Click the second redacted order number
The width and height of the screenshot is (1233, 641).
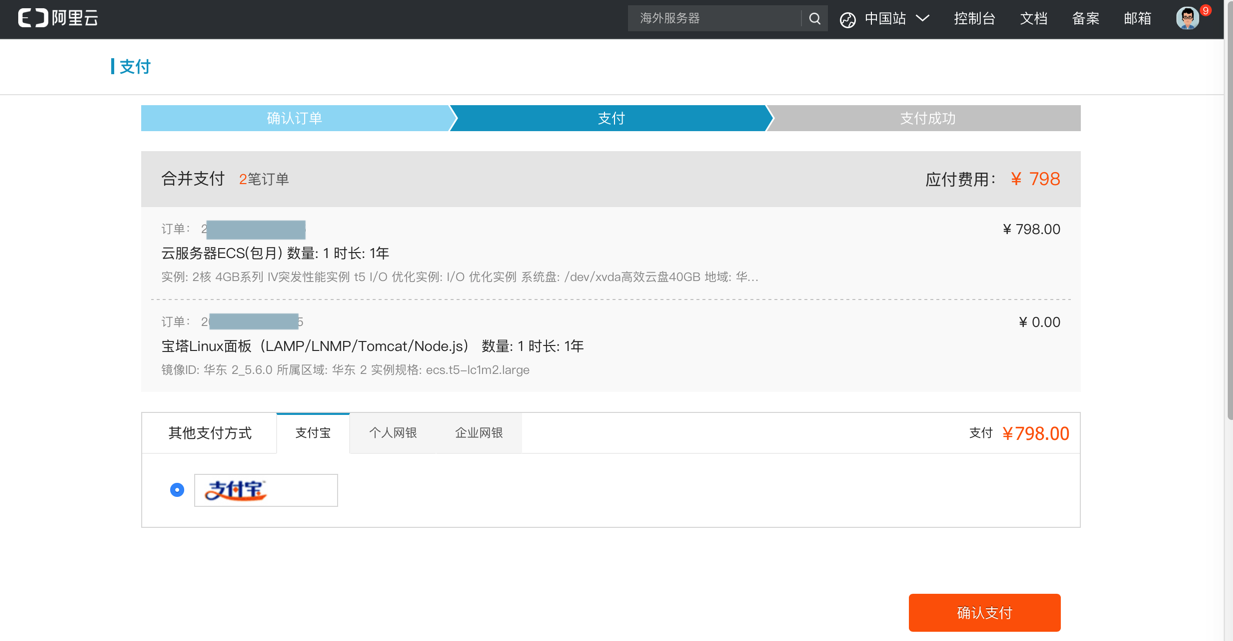(x=252, y=322)
